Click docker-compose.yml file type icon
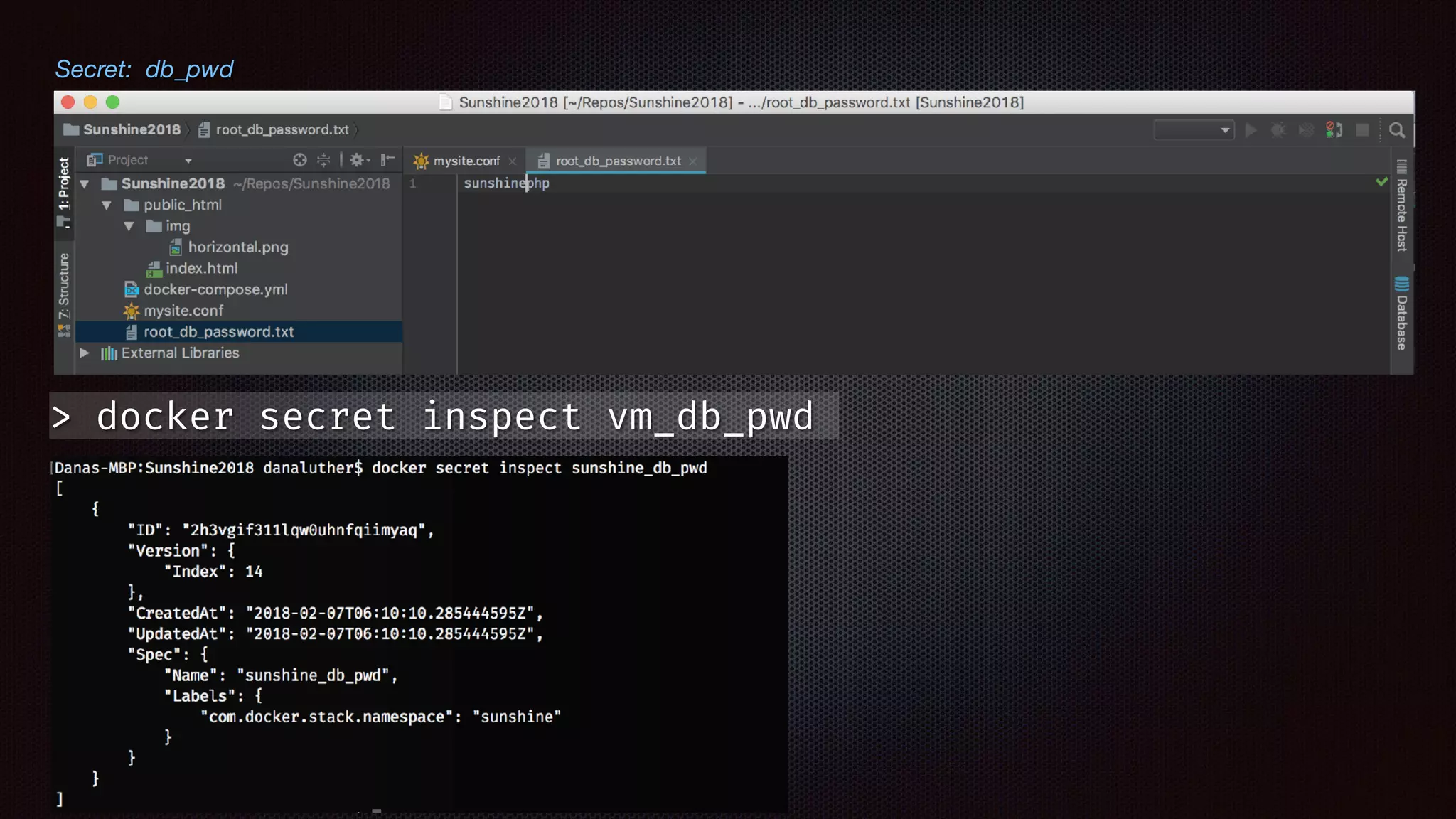The image size is (1456, 819). [x=132, y=289]
